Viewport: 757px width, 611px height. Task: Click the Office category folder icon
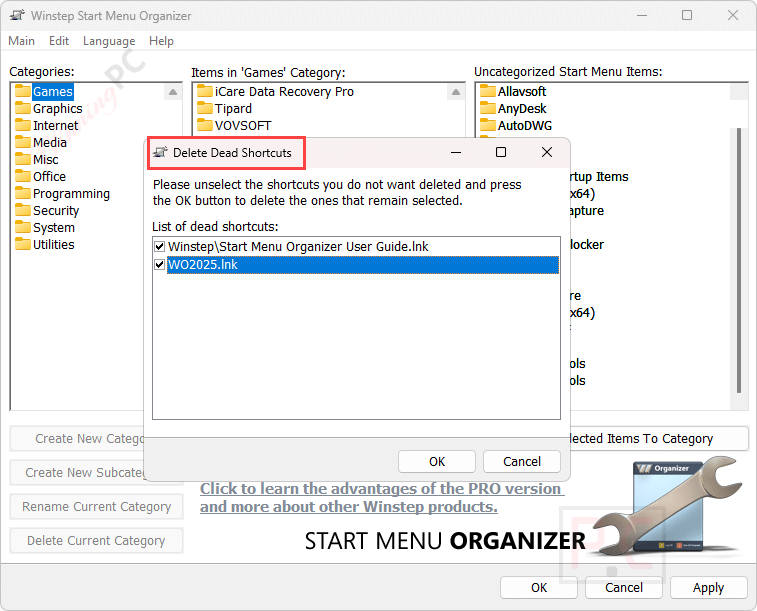pyautogui.click(x=23, y=176)
